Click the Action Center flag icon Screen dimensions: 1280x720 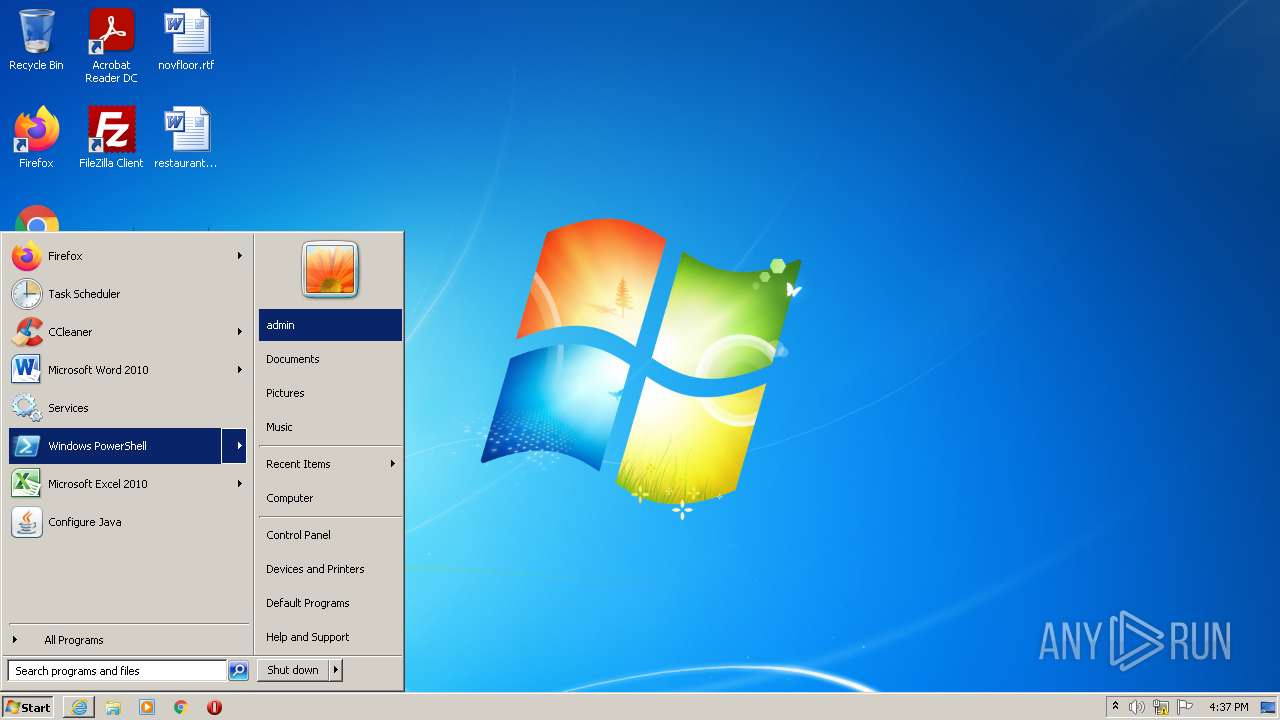(1185, 707)
